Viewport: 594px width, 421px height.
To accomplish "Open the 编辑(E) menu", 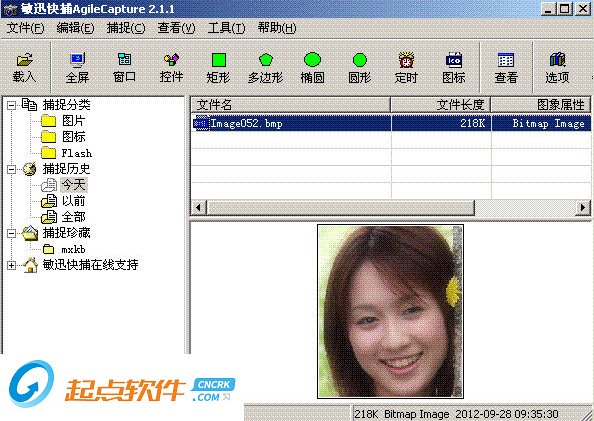I will (75, 28).
